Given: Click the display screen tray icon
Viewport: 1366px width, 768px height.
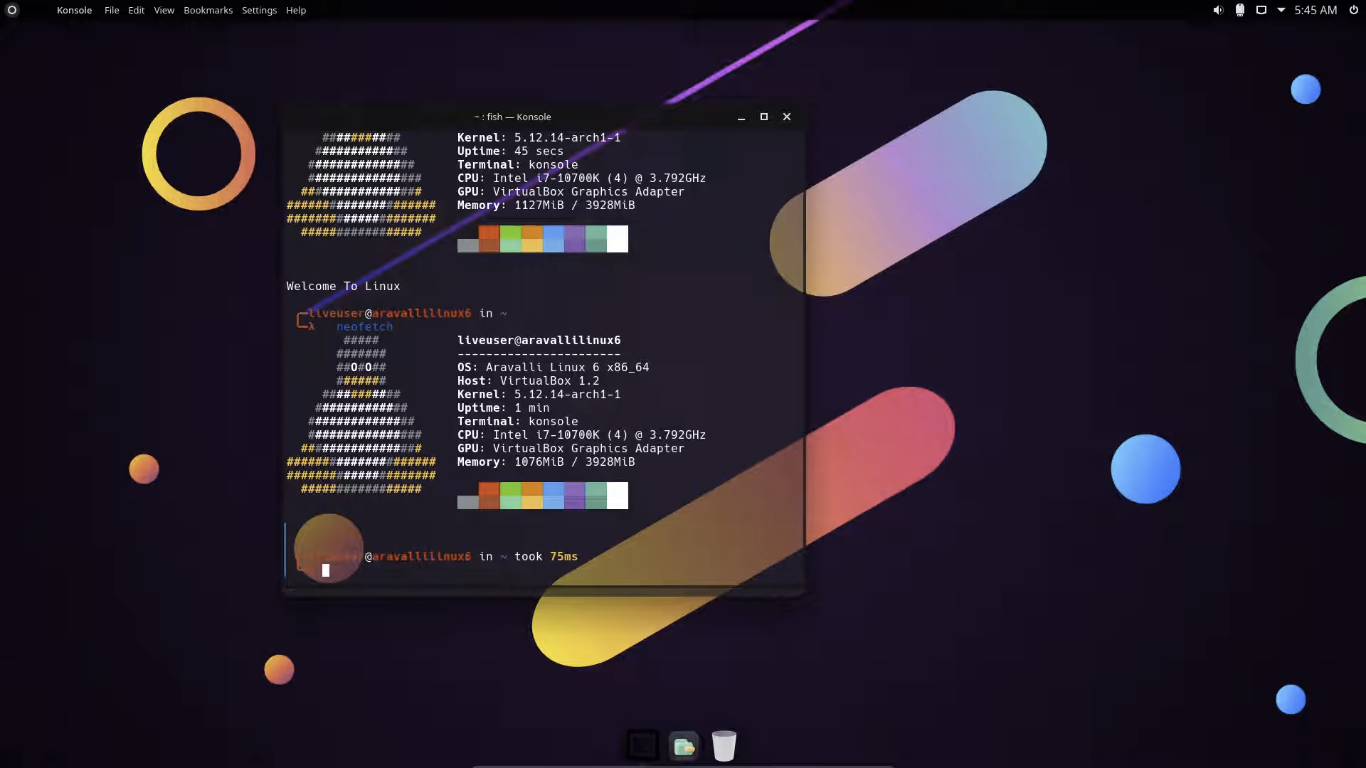Looking at the screenshot, I should pyautogui.click(x=1261, y=10).
